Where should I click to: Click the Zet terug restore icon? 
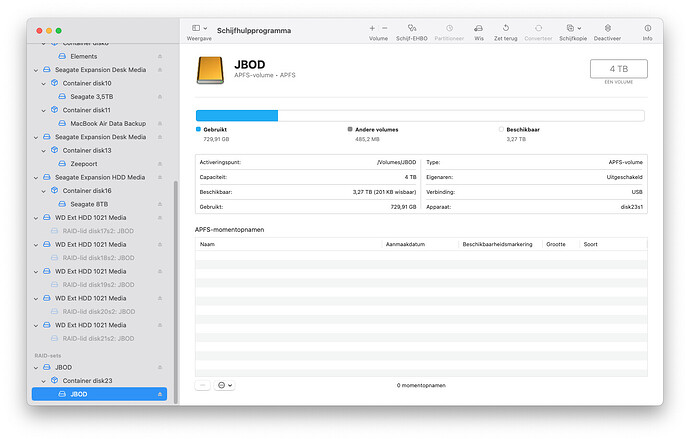click(505, 28)
